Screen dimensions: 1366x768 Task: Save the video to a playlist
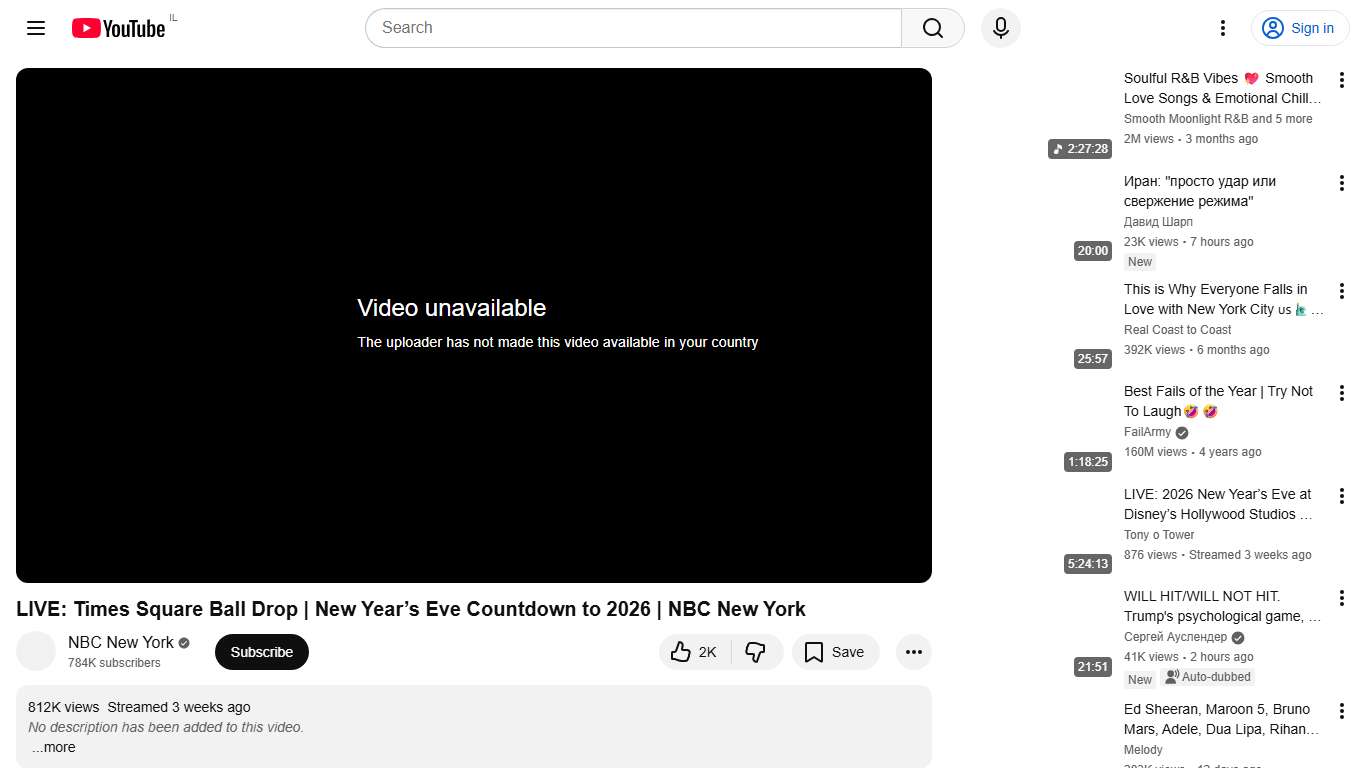(x=835, y=651)
